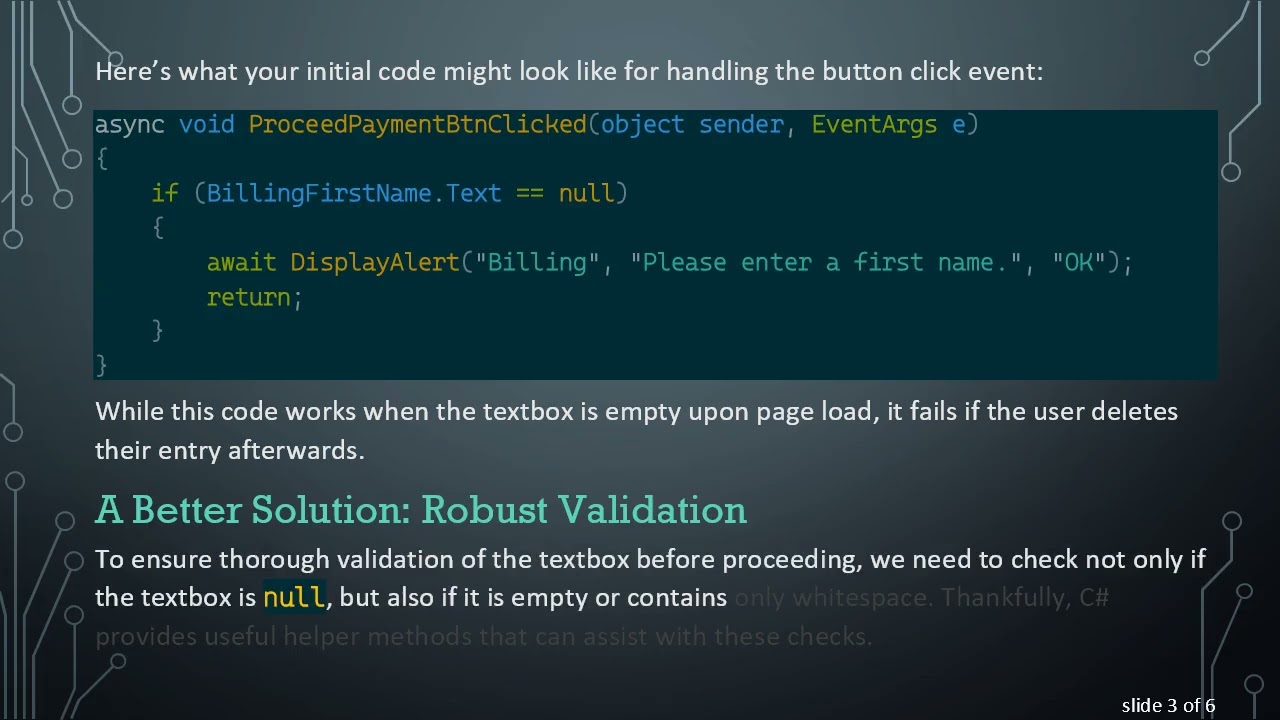Screen dimensions: 1280x720
Task: Click the void return type keyword
Action: tap(206, 125)
